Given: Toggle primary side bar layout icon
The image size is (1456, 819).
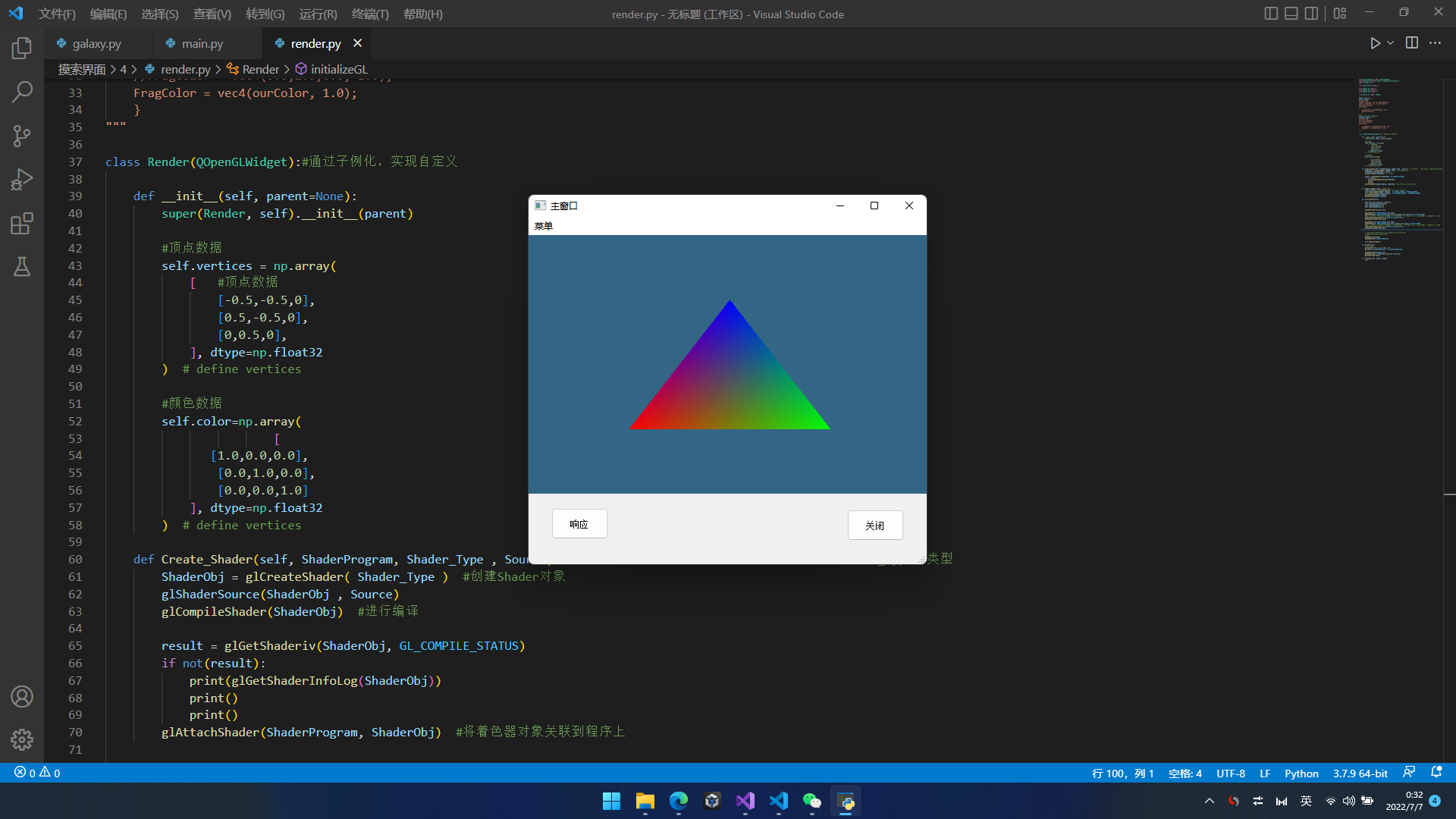Looking at the screenshot, I should tap(1271, 14).
